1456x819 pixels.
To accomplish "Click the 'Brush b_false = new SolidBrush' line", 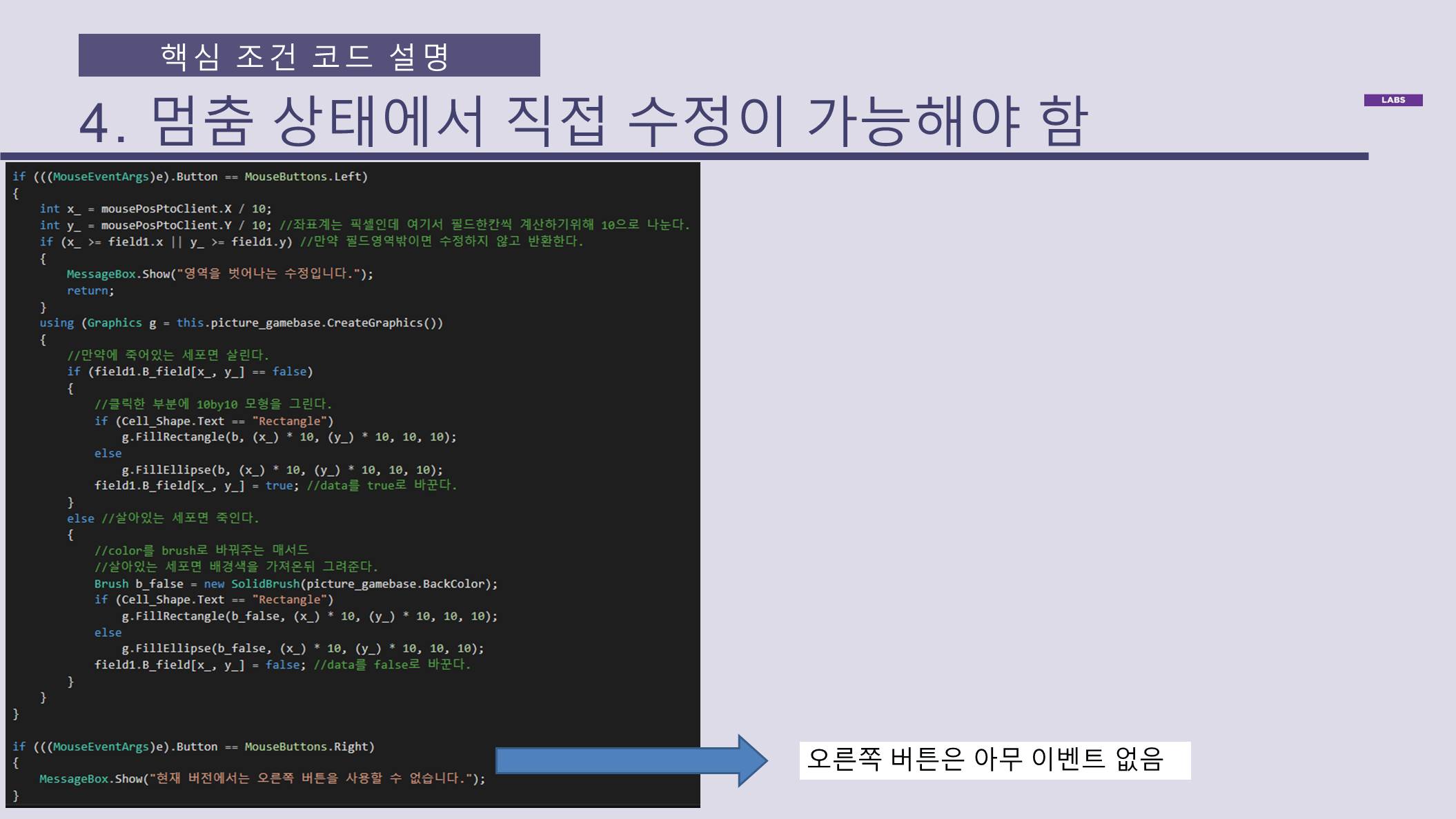I will tap(295, 584).
